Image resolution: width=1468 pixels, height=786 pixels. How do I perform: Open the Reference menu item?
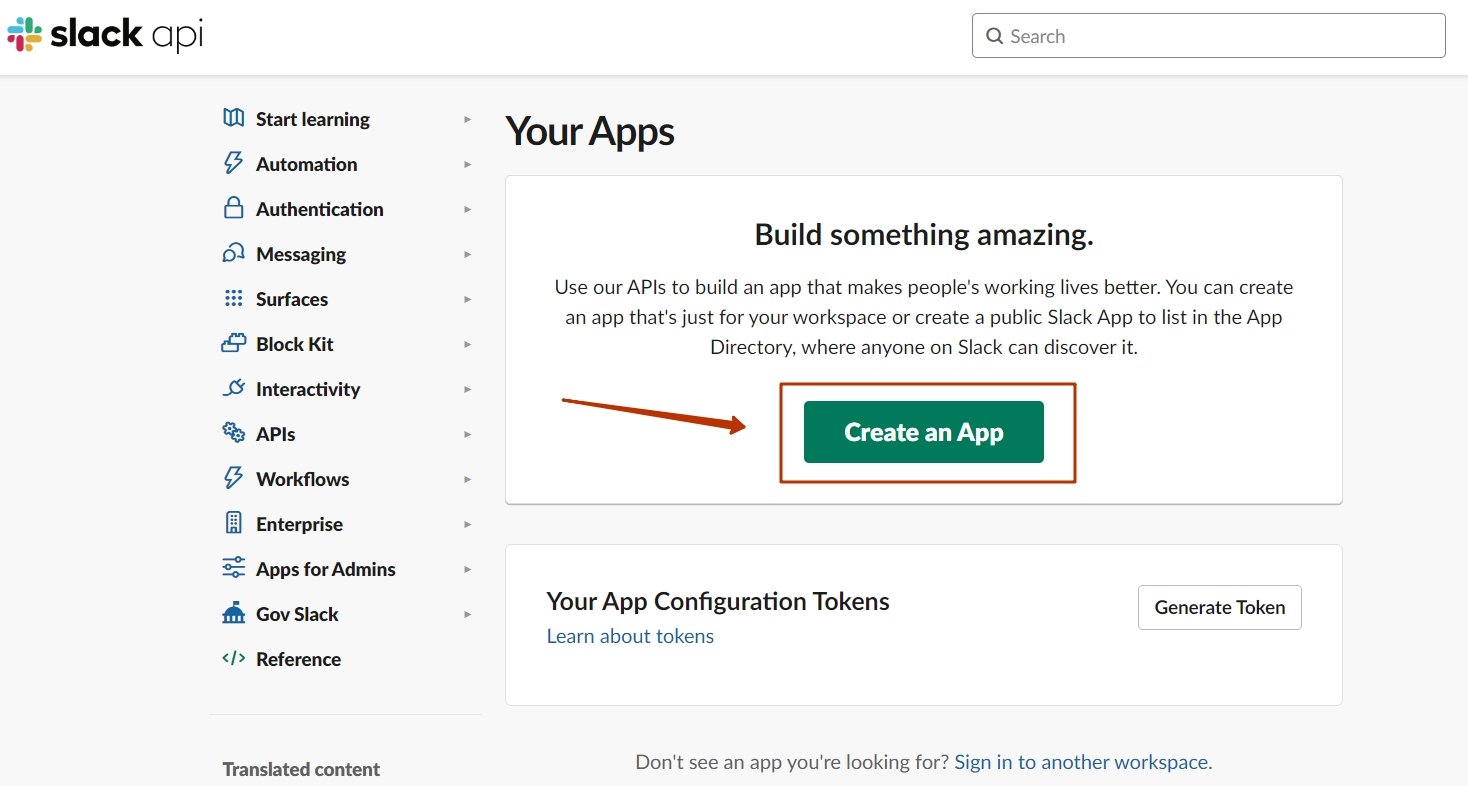click(x=298, y=659)
